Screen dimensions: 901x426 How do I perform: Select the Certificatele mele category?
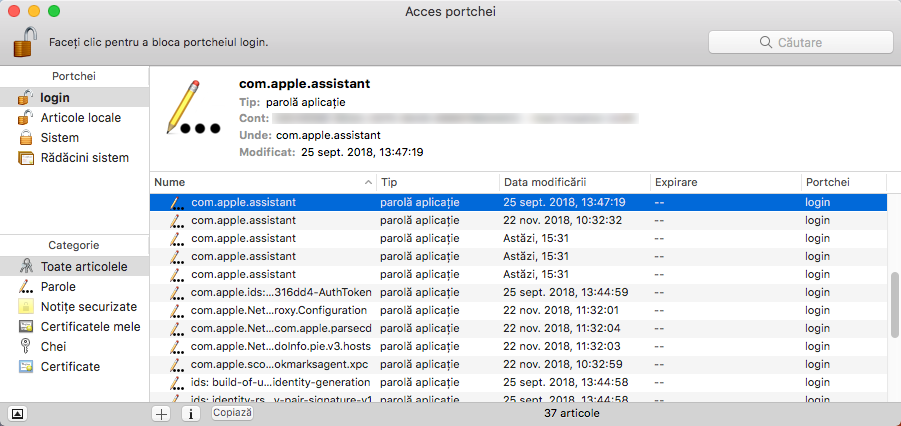90,327
